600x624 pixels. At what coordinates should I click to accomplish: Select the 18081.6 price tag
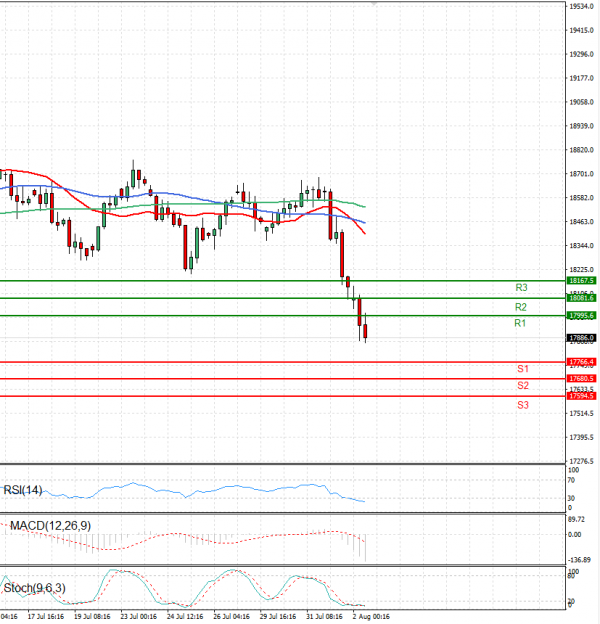point(581,298)
